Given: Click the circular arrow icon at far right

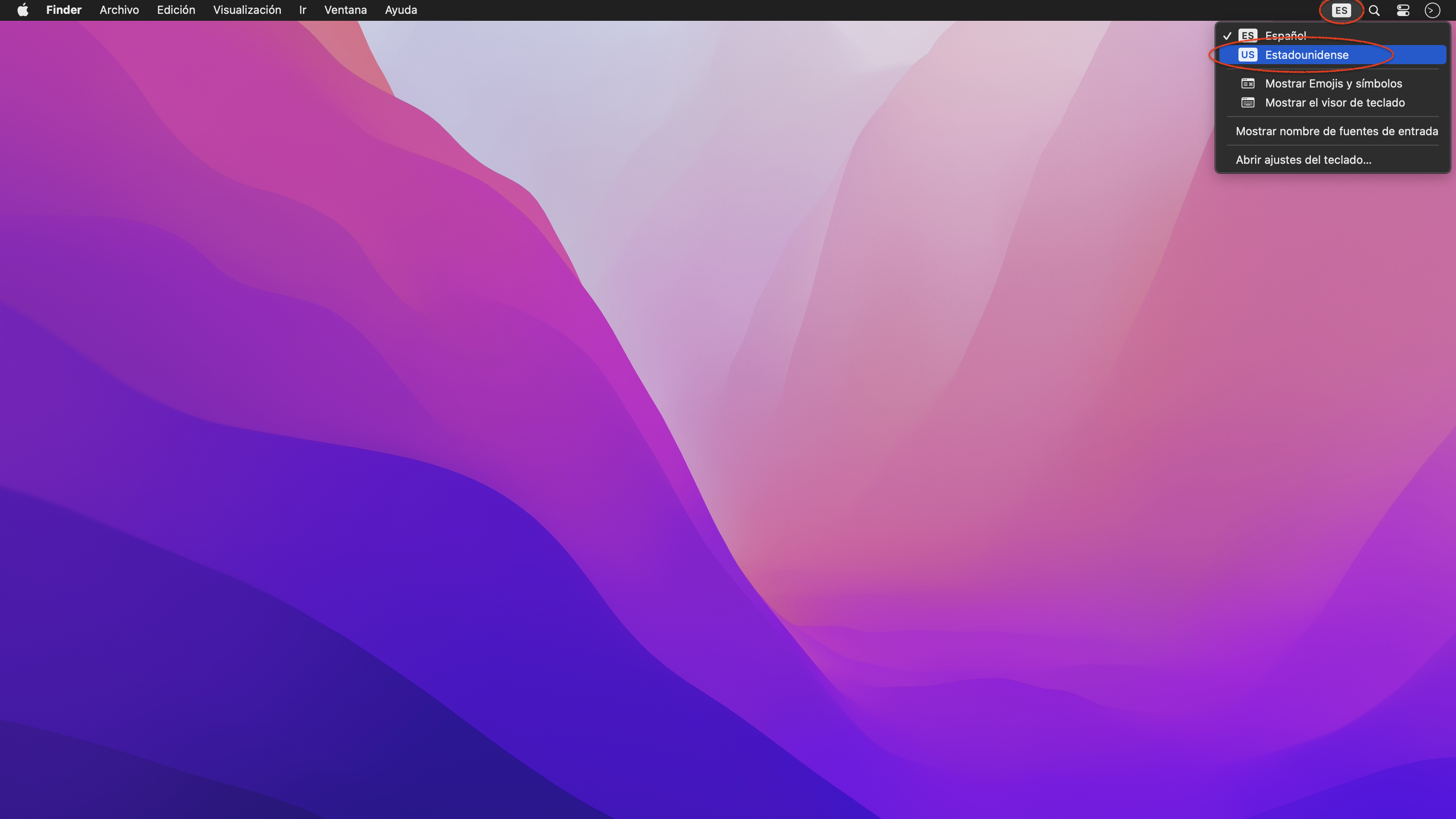Looking at the screenshot, I should [1432, 10].
